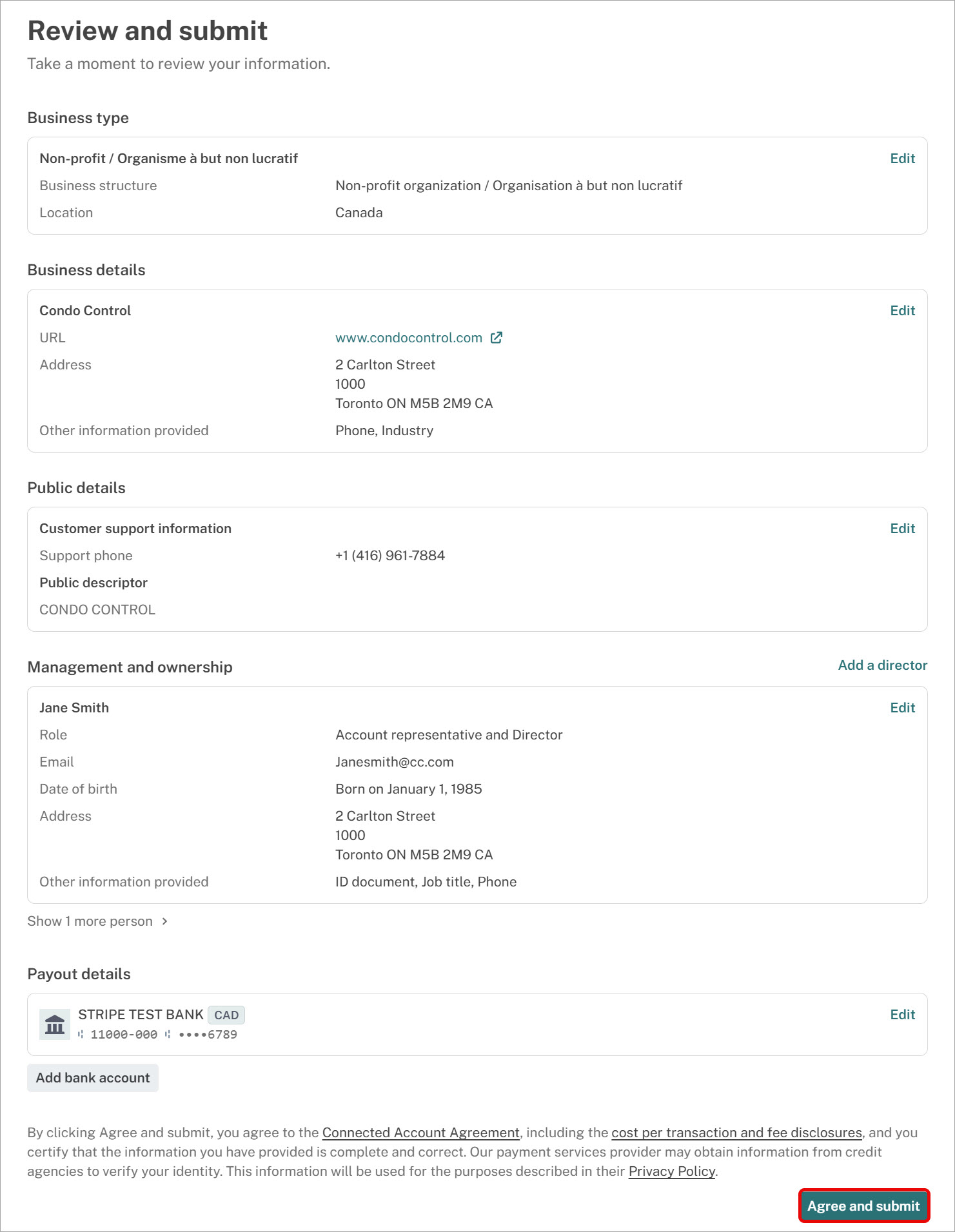Open the www.condocontrol.com URL
This screenshot has height=1232, width=955.
point(409,338)
